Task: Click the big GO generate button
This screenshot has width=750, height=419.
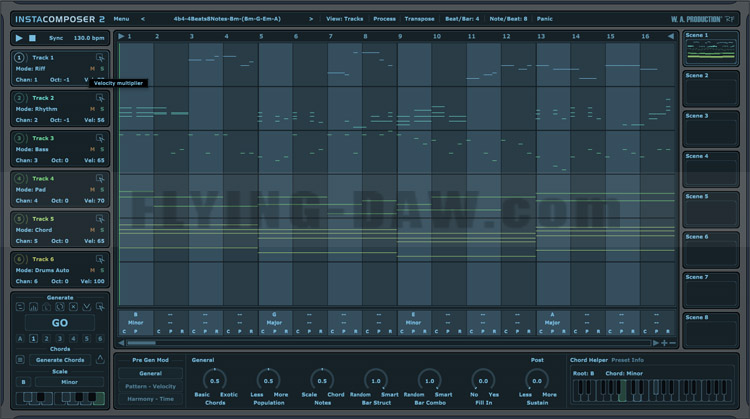Action: 60,323
